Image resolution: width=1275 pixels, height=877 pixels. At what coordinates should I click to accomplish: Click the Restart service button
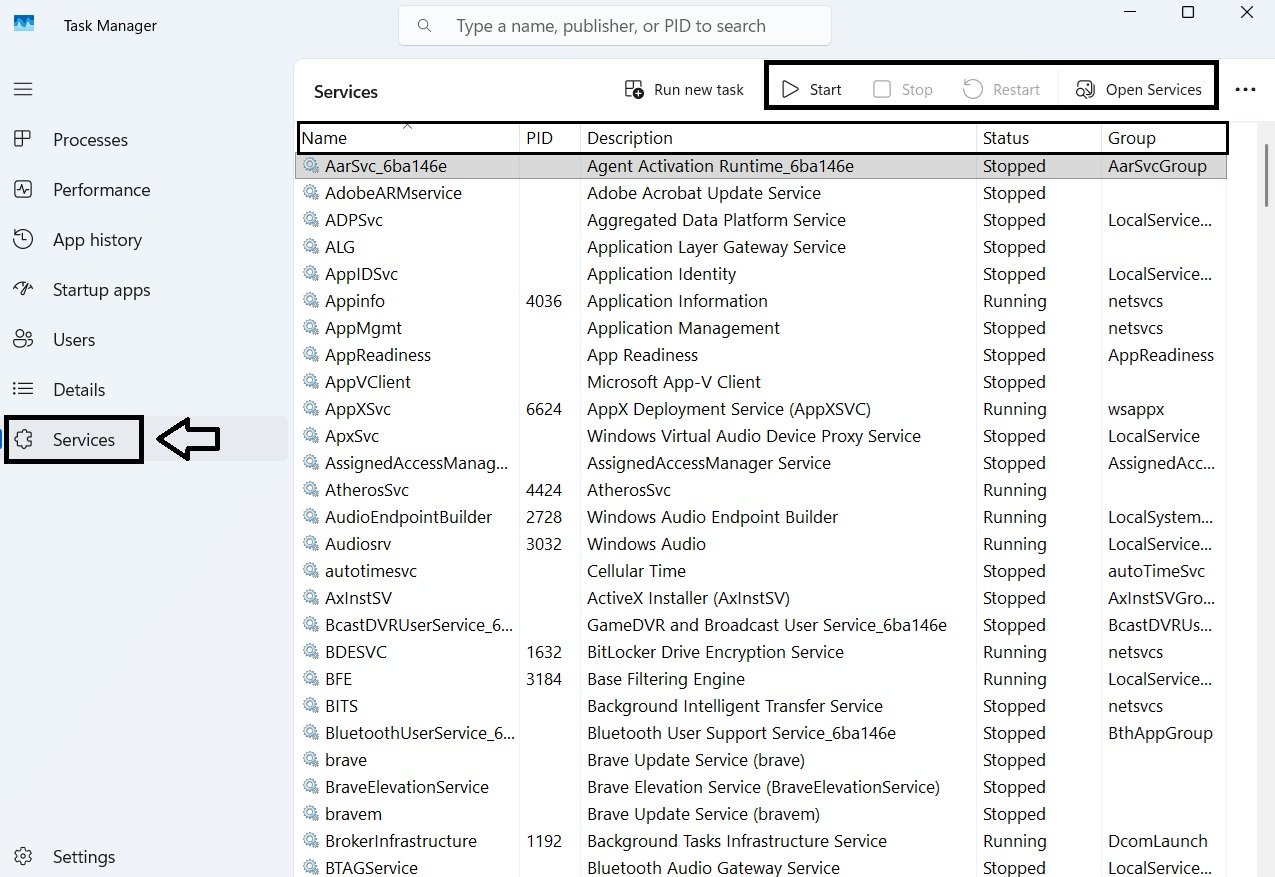[x=1002, y=89]
